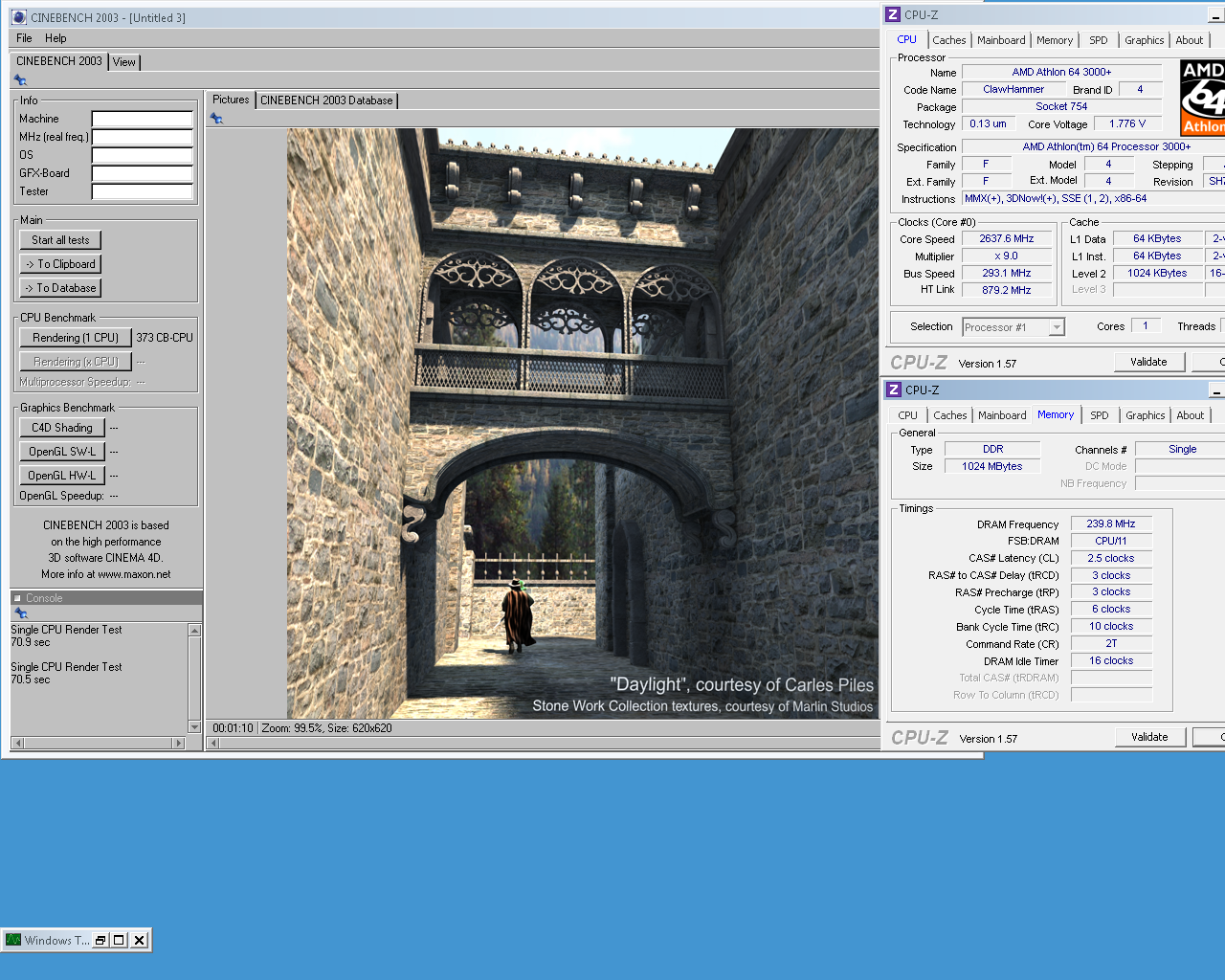
Task: Click the To Database button
Action: pyautogui.click(x=60, y=288)
